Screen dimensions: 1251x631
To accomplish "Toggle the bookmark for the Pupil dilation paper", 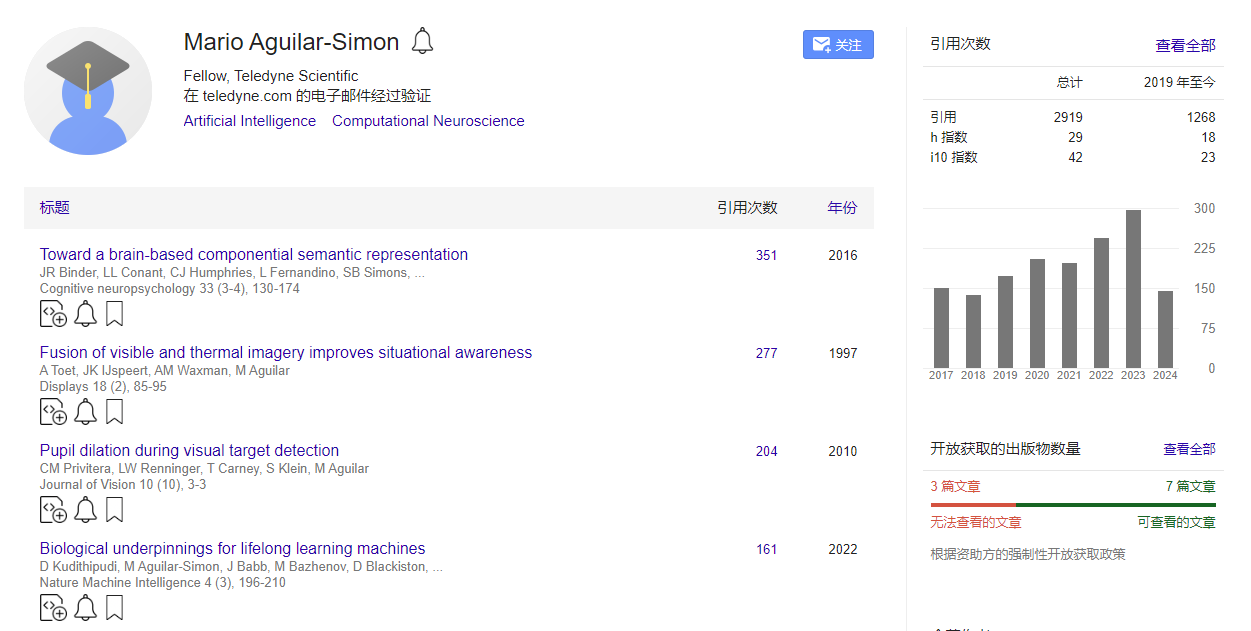I will pos(114,510).
